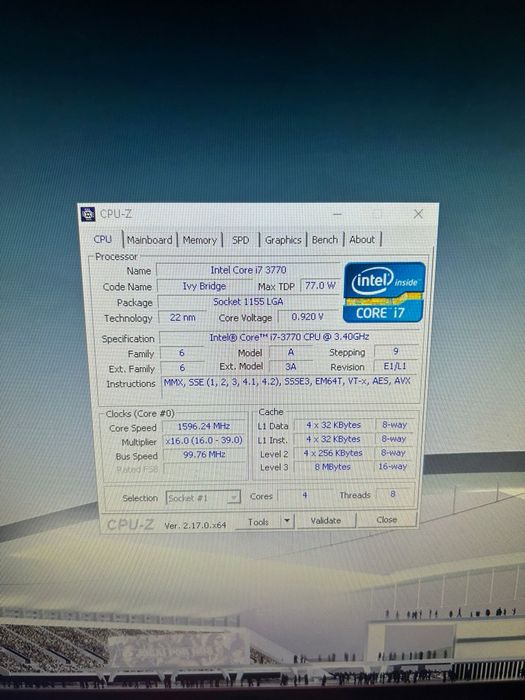Viewport: 525px width, 700px height.
Task: Click the name field Intel Core i7 3770
Action: (x=248, y=270)
